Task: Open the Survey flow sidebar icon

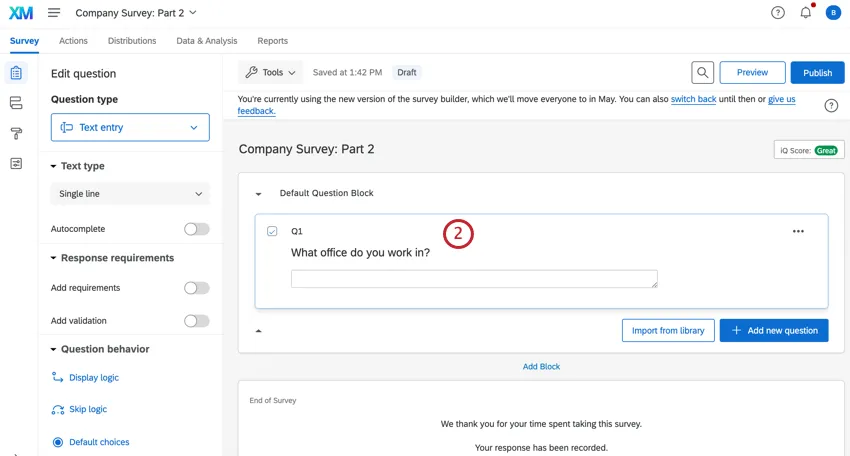Action: point(16,103)
